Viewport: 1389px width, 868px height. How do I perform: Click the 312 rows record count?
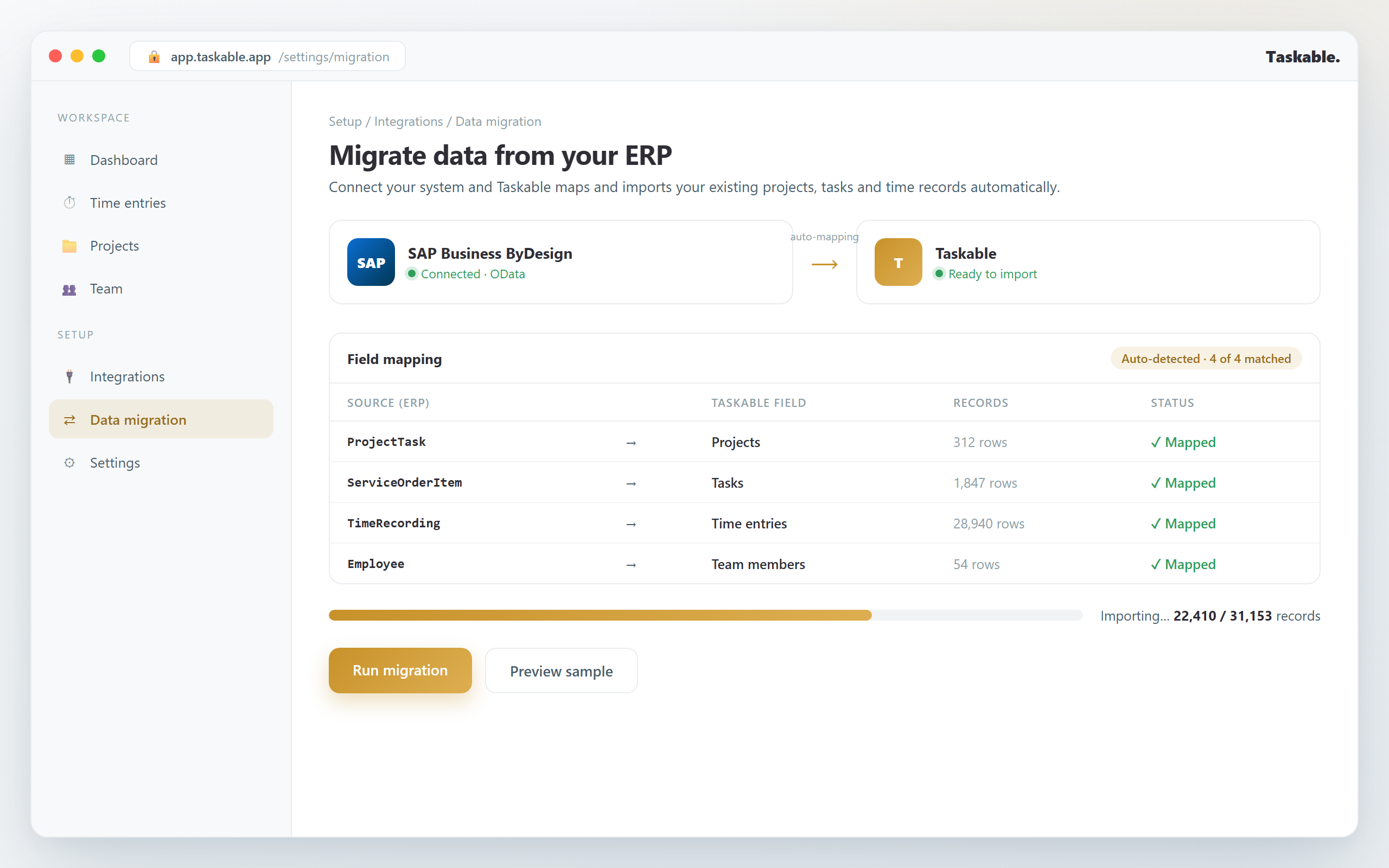tap(980, 442)
